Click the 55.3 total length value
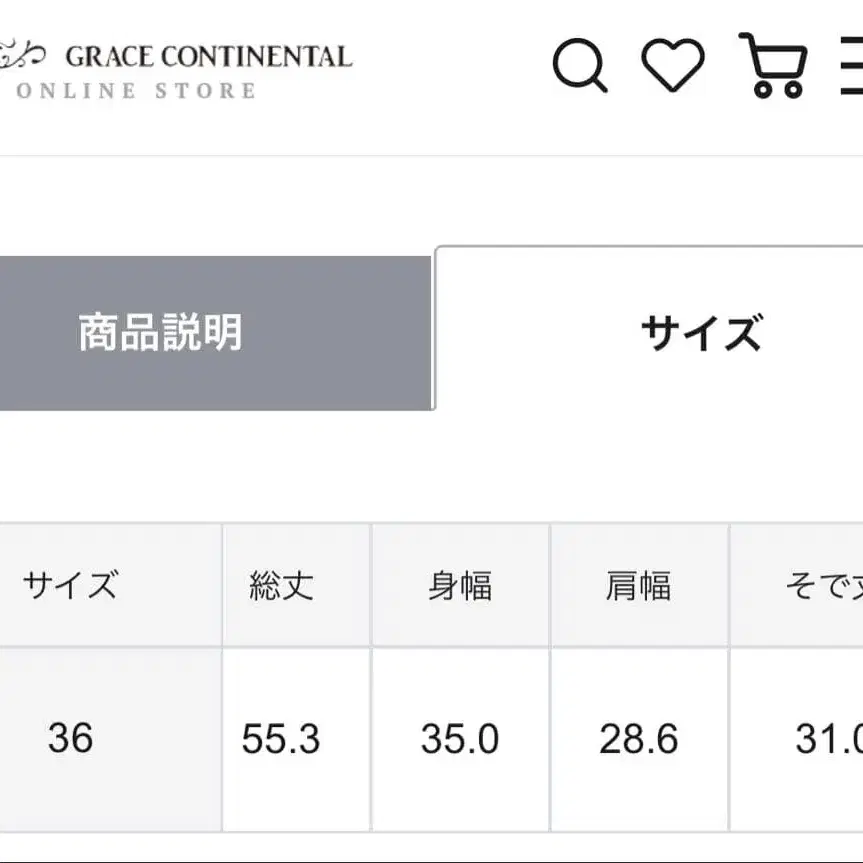Screen dimensions: 863x863 (x=281, y=739)
